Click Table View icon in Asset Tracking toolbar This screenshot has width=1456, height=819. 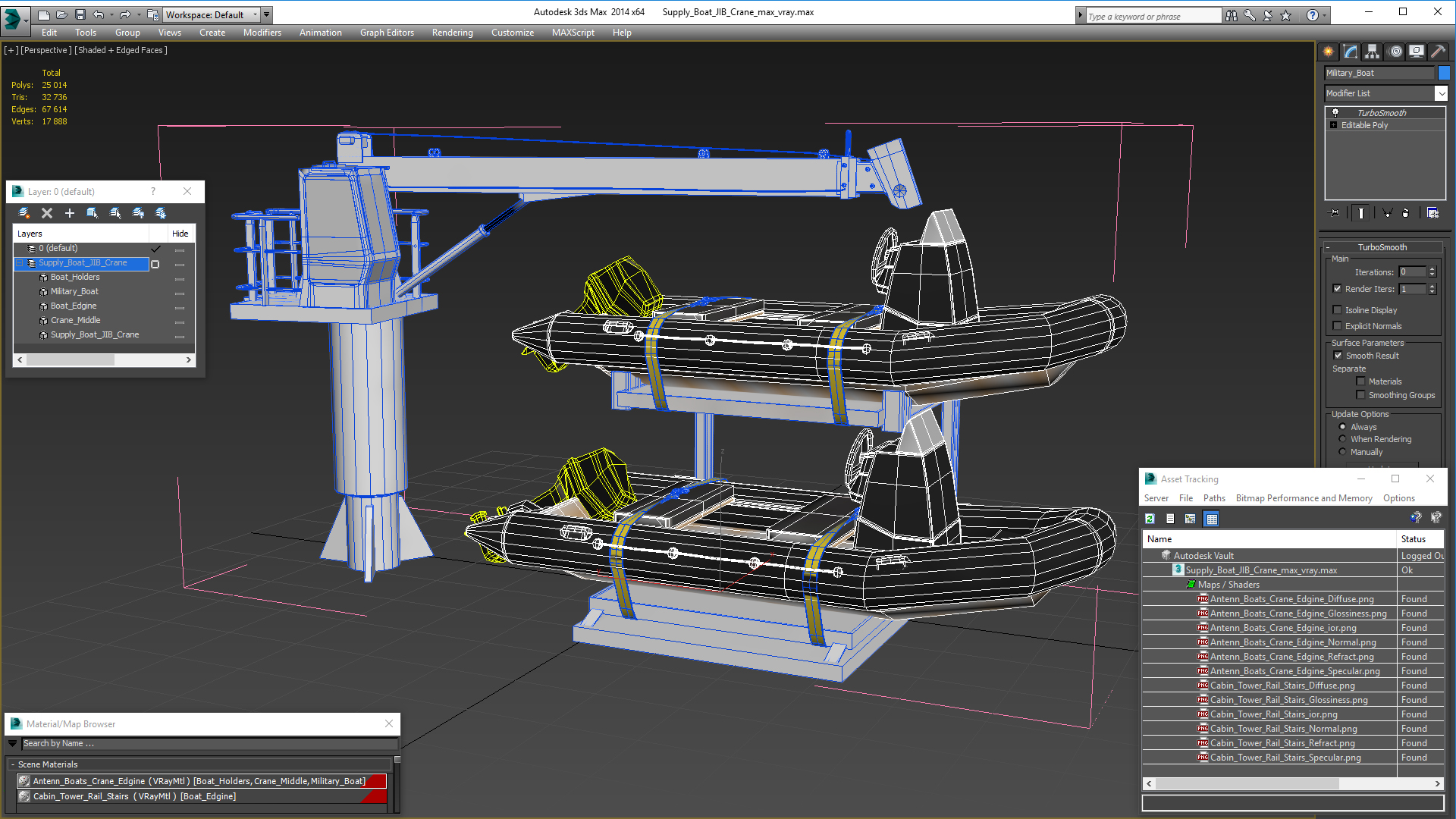click(1212, 519)
